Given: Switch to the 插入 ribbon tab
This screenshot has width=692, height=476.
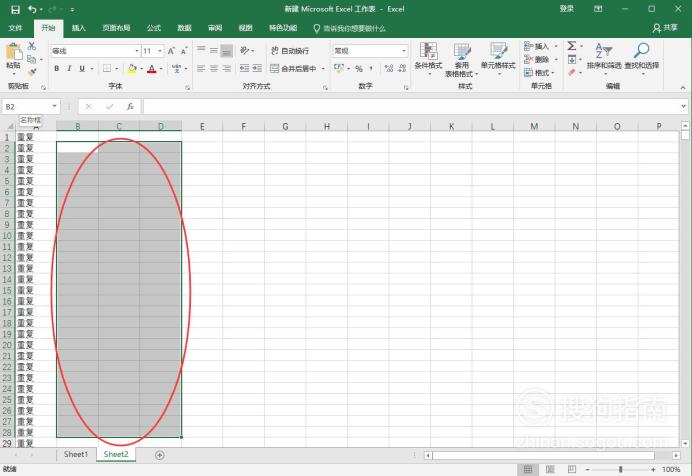Looking at the screenshot, I should pyautogui.click(x=79, y=28).
